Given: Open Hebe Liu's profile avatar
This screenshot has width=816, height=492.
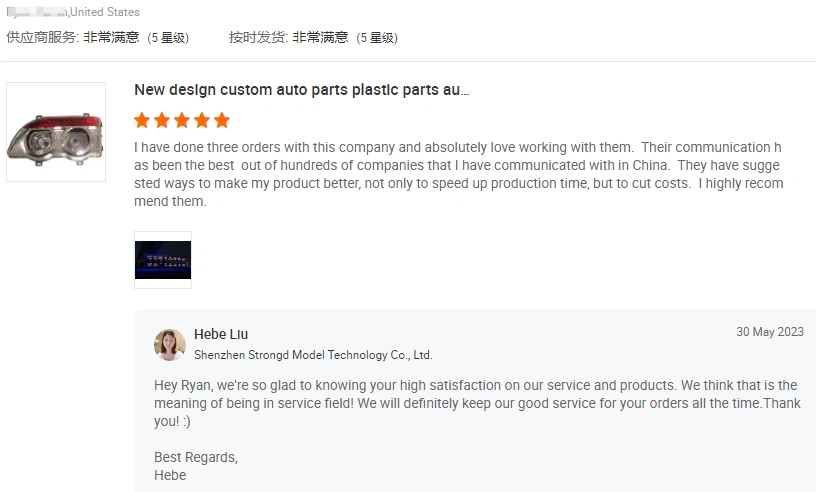Looking at the screenshot, I should tap(170, 344).
